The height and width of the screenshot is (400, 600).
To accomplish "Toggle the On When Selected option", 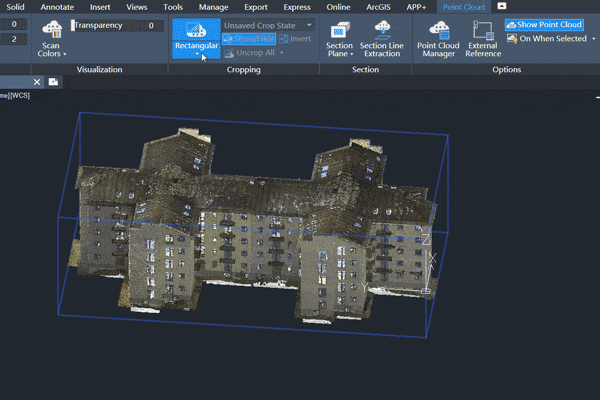I will coord(547,39).
